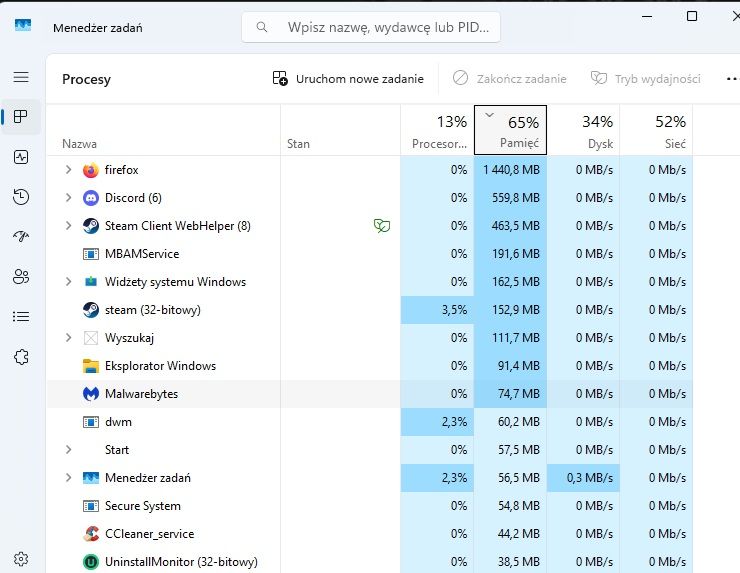740x573 pixels.
Task: Click the Steam Client WebHelper icon
Action: coord(91,226)
